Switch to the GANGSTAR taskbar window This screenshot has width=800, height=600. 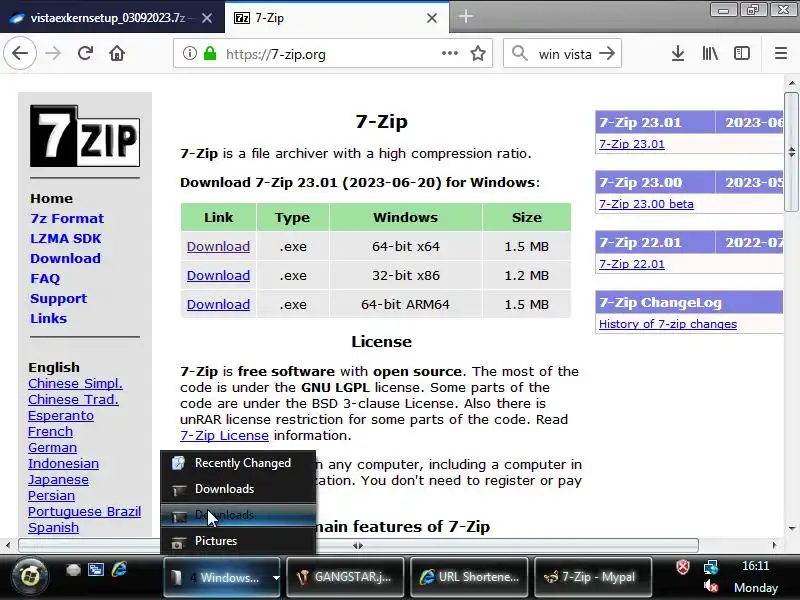coord(345,578)
